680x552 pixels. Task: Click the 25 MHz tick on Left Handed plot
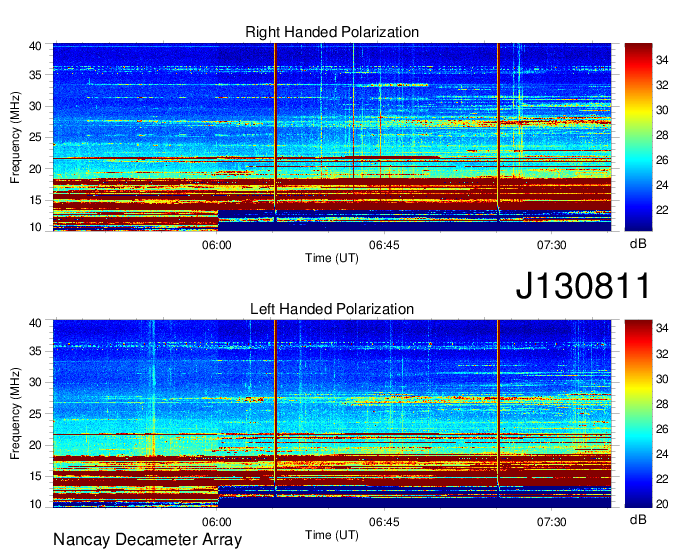(35, 414)
